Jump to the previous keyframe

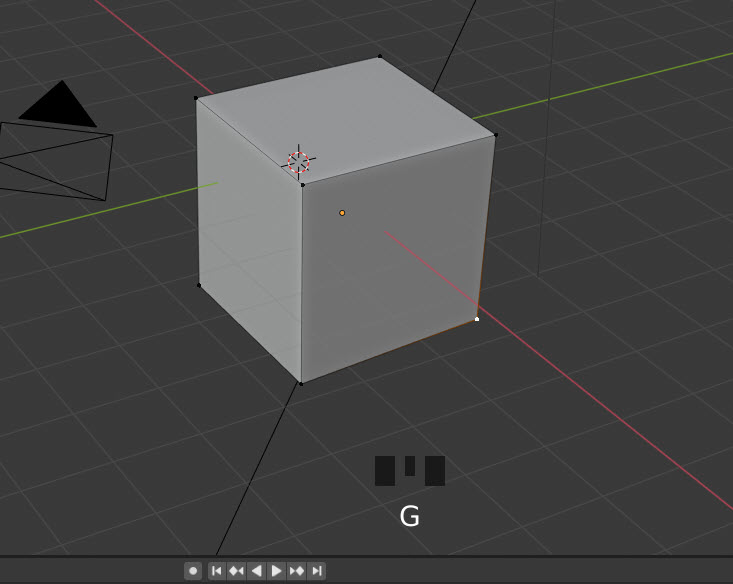[237, 571]
